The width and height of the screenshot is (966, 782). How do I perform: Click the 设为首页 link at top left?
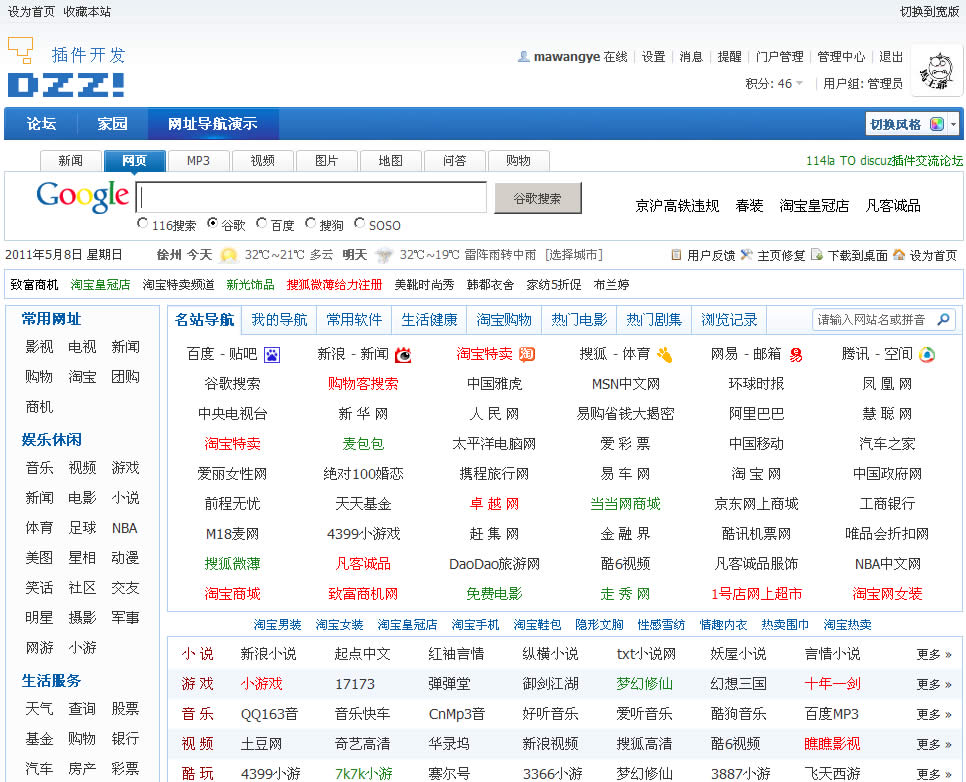click(x=31, y=12)
